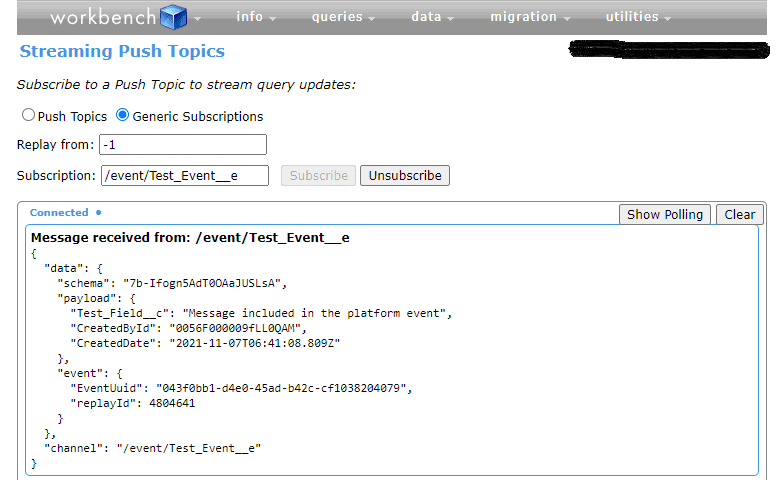Click the schema value line
Screen dimensions: 779x480
pos(172,283)
